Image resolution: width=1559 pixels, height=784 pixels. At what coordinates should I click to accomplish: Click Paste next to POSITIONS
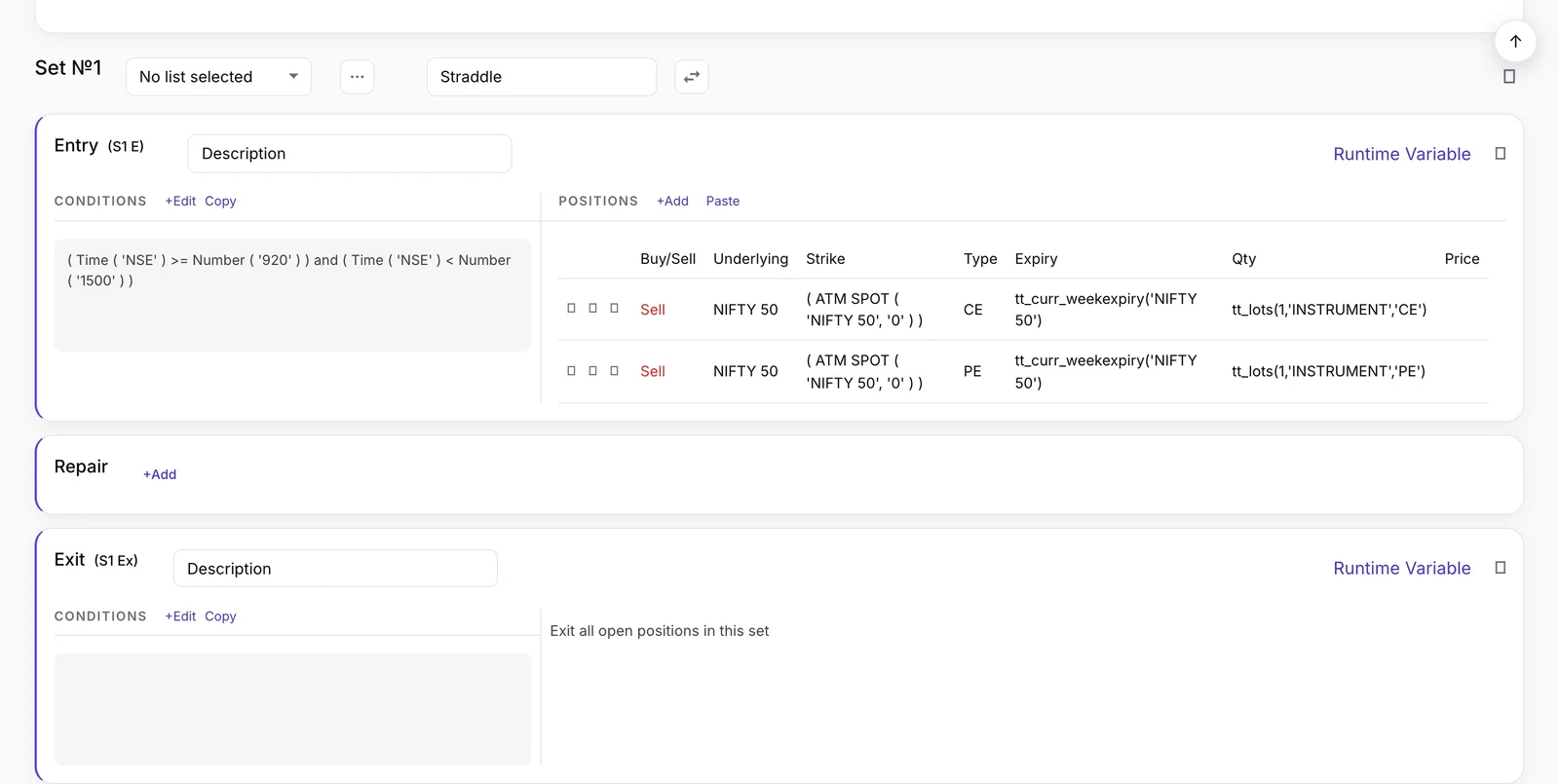[x=723, y=201]
